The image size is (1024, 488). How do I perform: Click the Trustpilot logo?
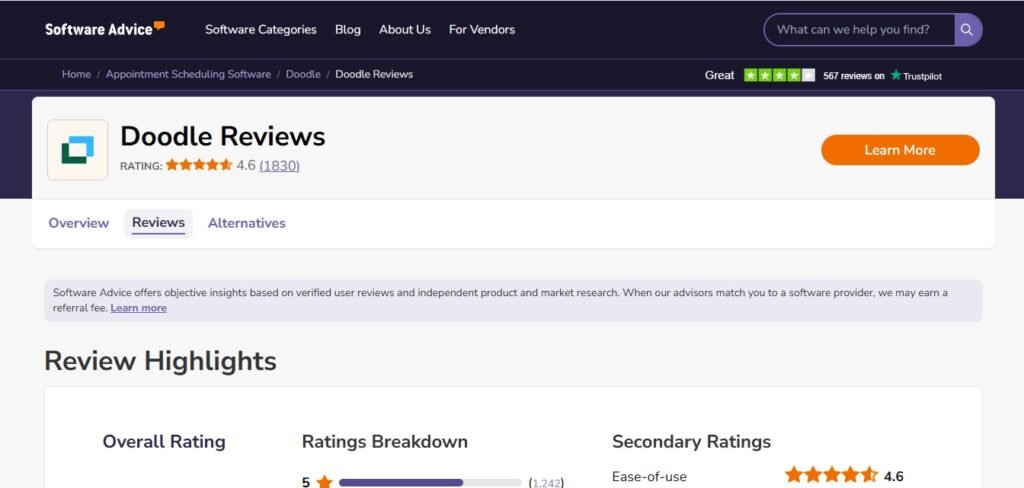[x=916, y=76]
